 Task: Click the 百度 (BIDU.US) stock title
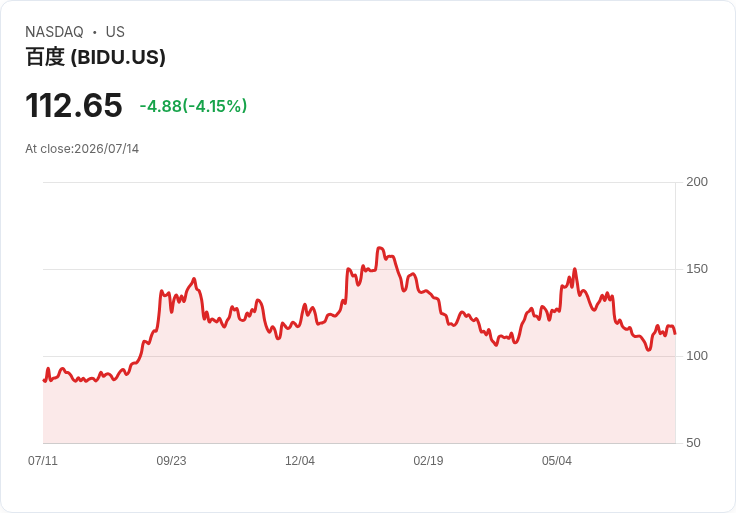[x=95, y=57]
